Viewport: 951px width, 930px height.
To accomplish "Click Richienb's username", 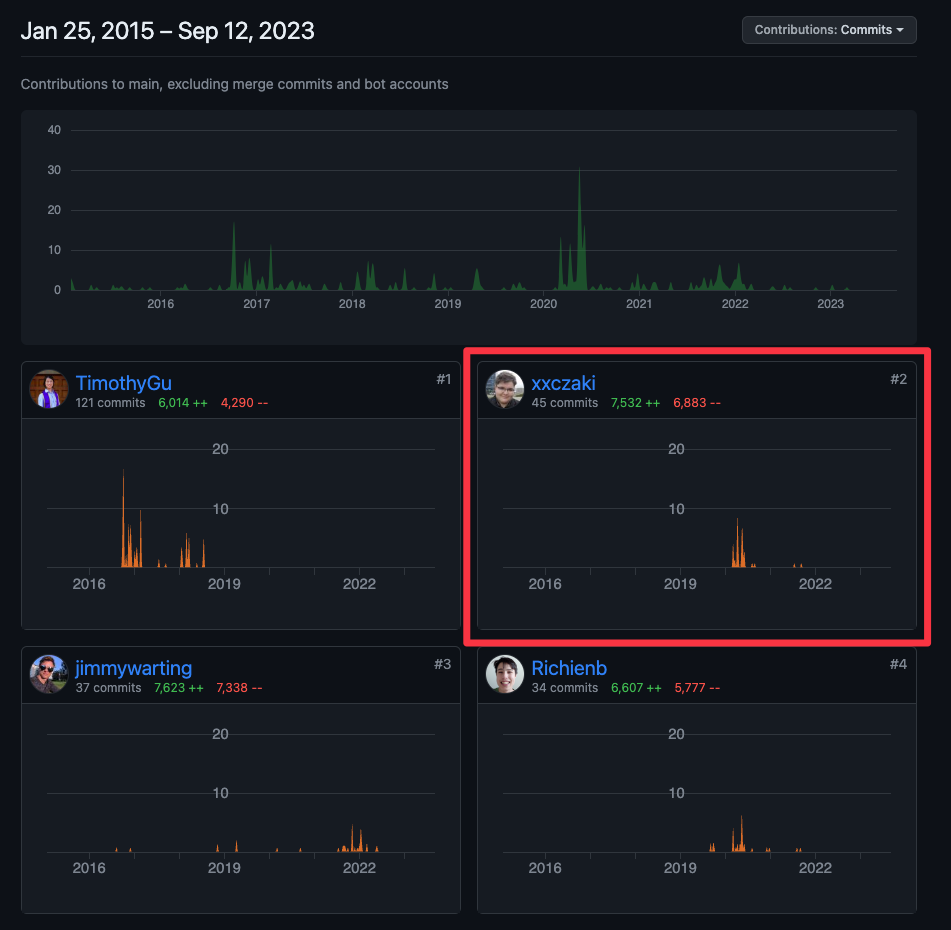I will 569,667.
